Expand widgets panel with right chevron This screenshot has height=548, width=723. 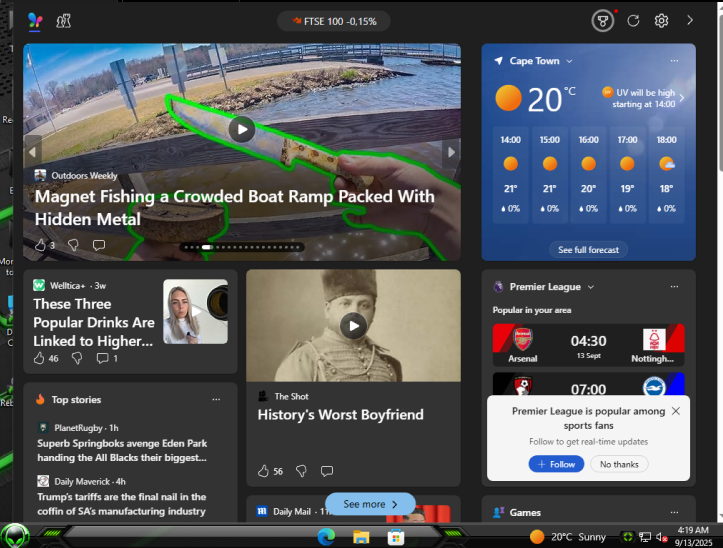[690, 20]
